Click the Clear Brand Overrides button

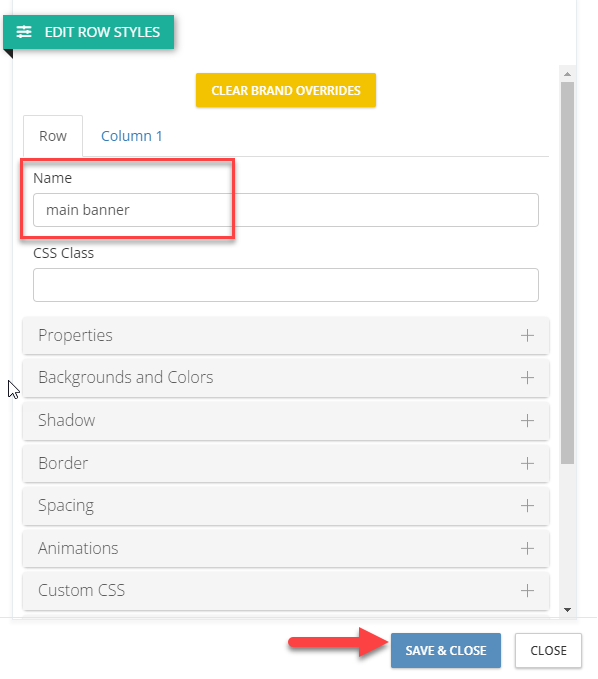pos(286,90)
